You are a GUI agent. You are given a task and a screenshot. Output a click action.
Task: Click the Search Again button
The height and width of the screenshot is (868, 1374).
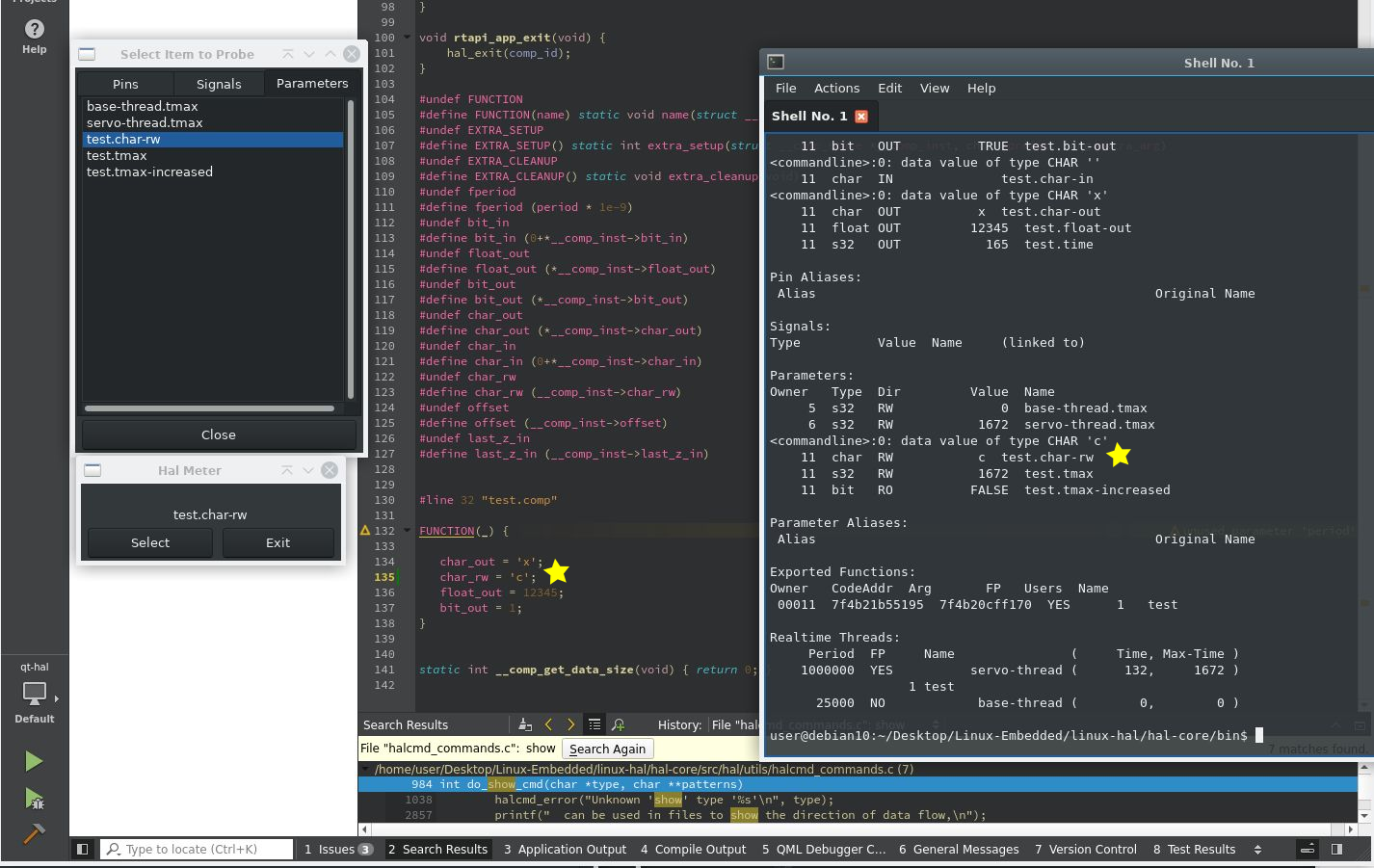click(x=607, y=749)
